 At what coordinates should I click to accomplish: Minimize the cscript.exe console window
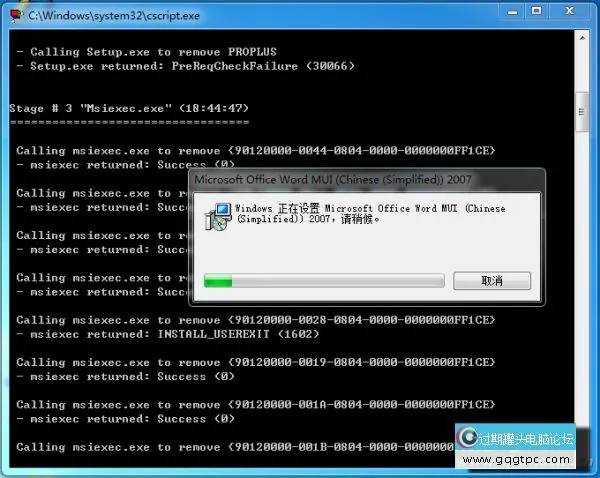coord(512,12)
